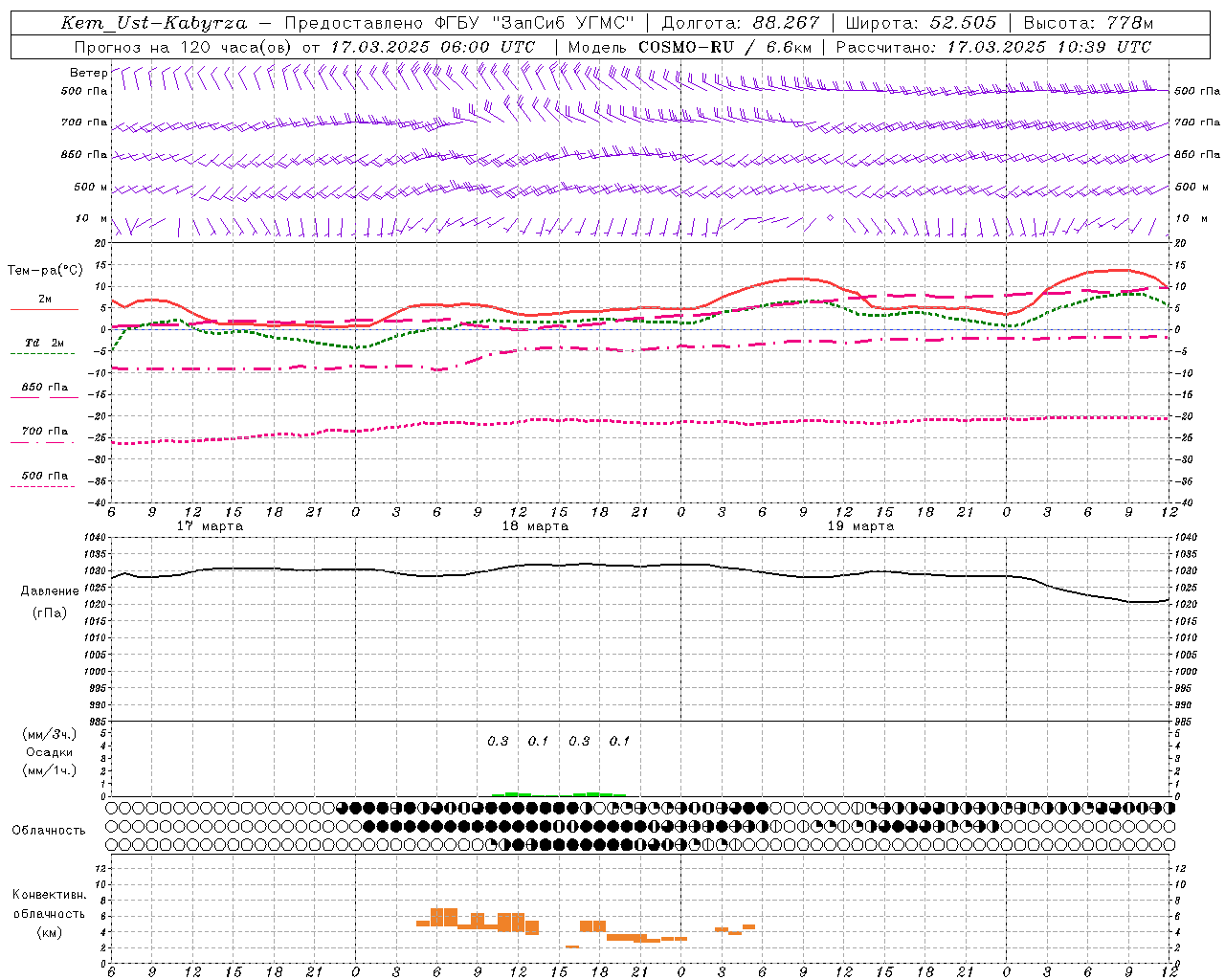The height and width of the screenshot is (980, 1225).
Task: Click the Высота: 778м elevation text
Action: tap(1088, 23)
